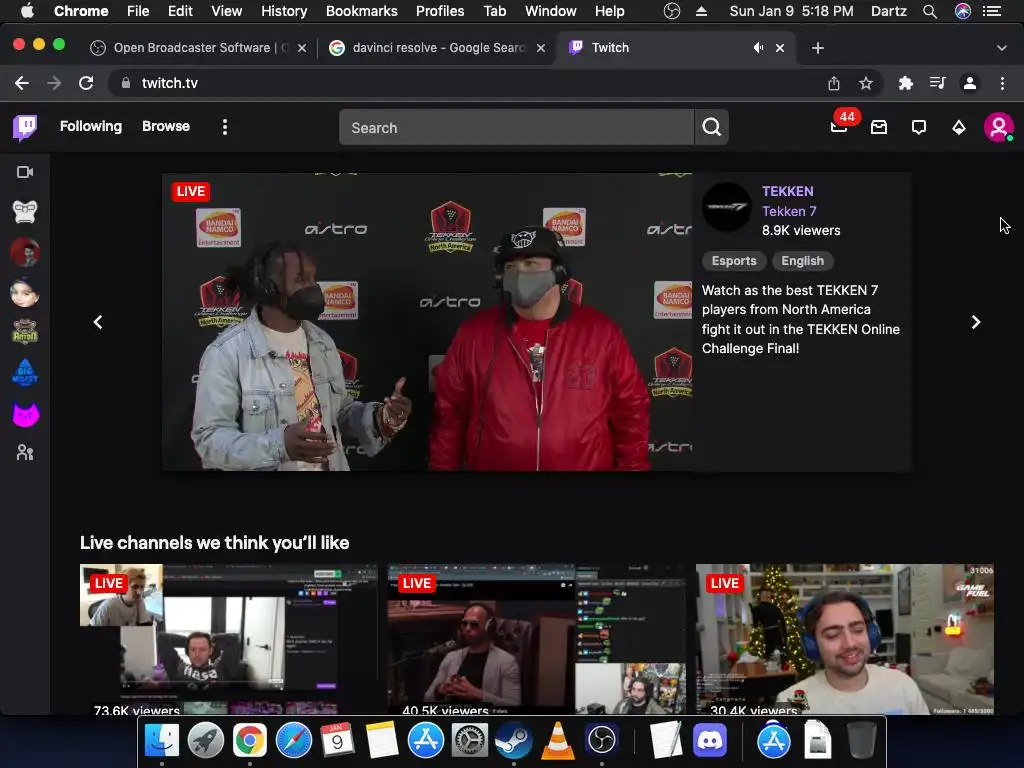
Task: Open the 30.4K viewers stream thumbnail
Action: 845,639
